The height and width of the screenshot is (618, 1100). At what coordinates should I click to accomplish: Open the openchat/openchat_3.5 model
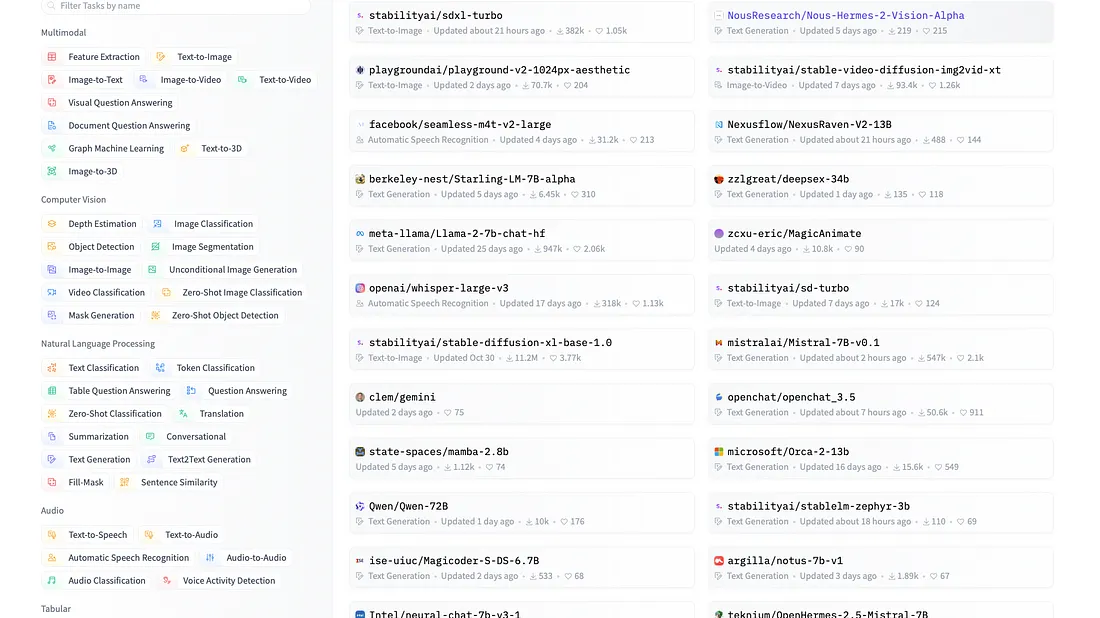[x=880, y=404]
